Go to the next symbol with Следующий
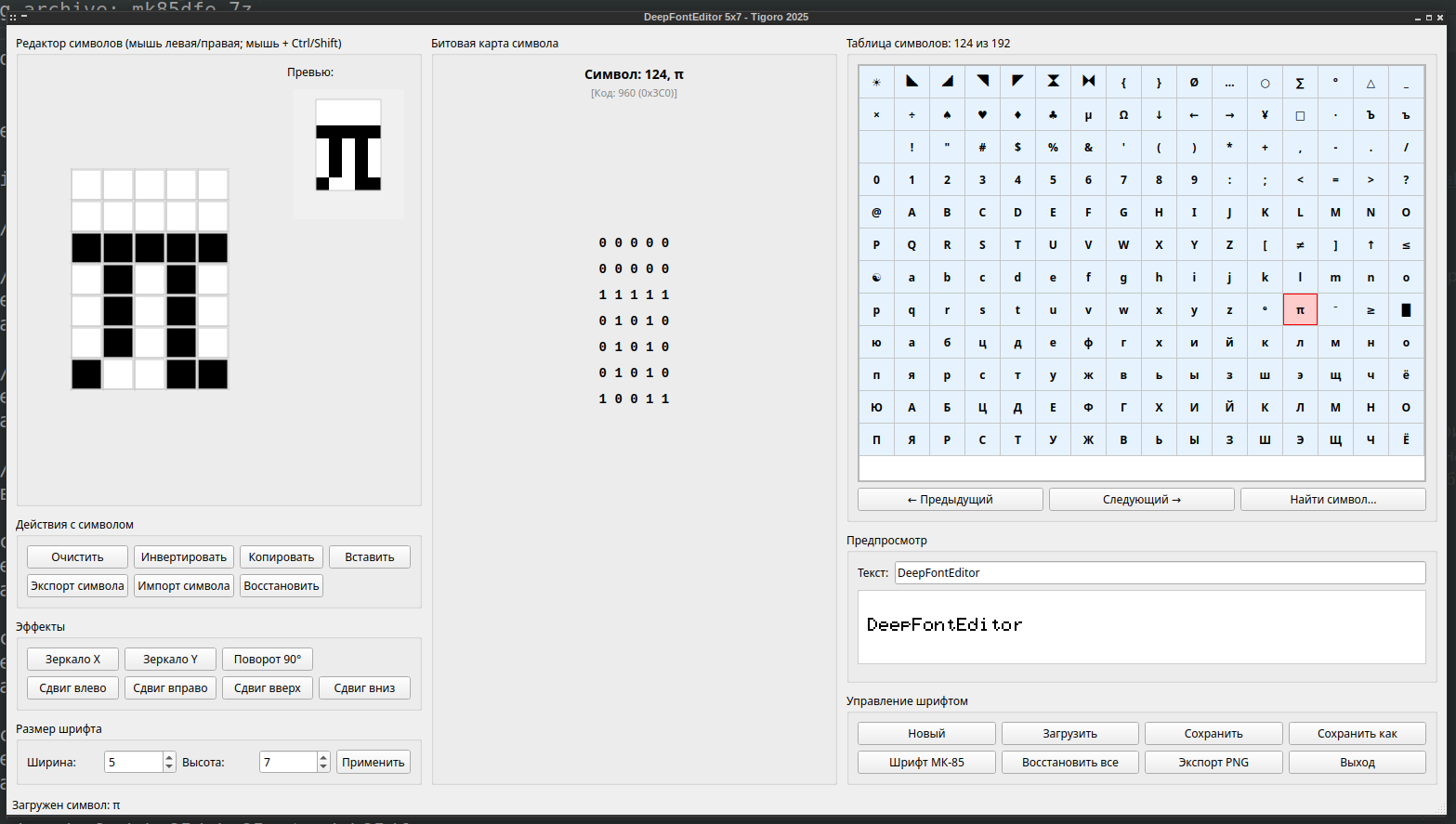The image size is (1456, 824). click(1141, 500)
